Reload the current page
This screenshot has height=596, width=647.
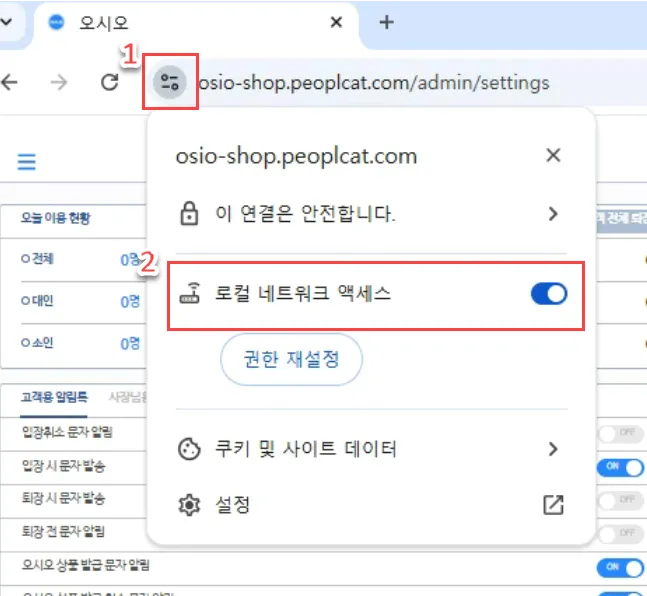click(110, 82)
